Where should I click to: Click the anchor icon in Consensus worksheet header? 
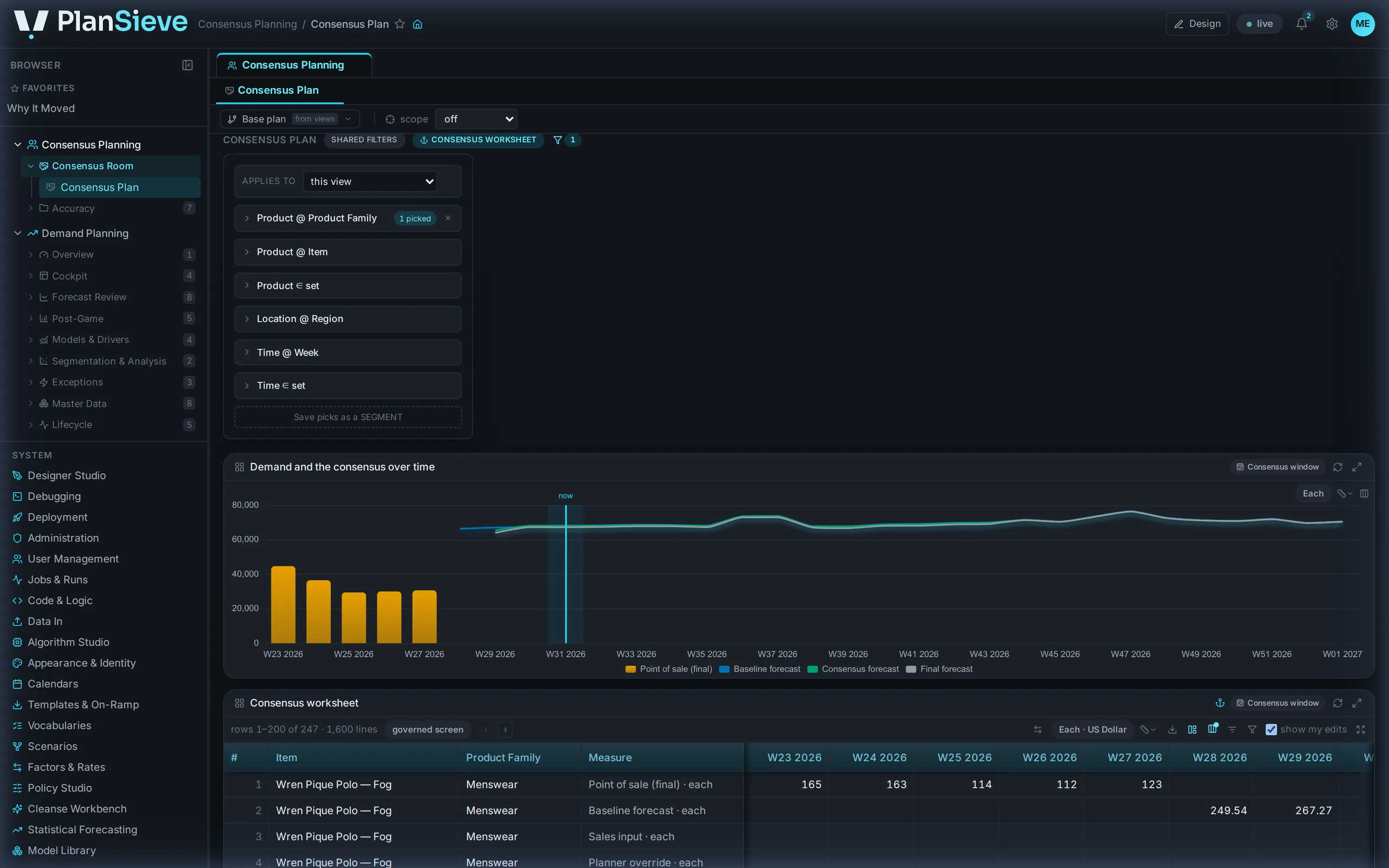point(1220,703)
